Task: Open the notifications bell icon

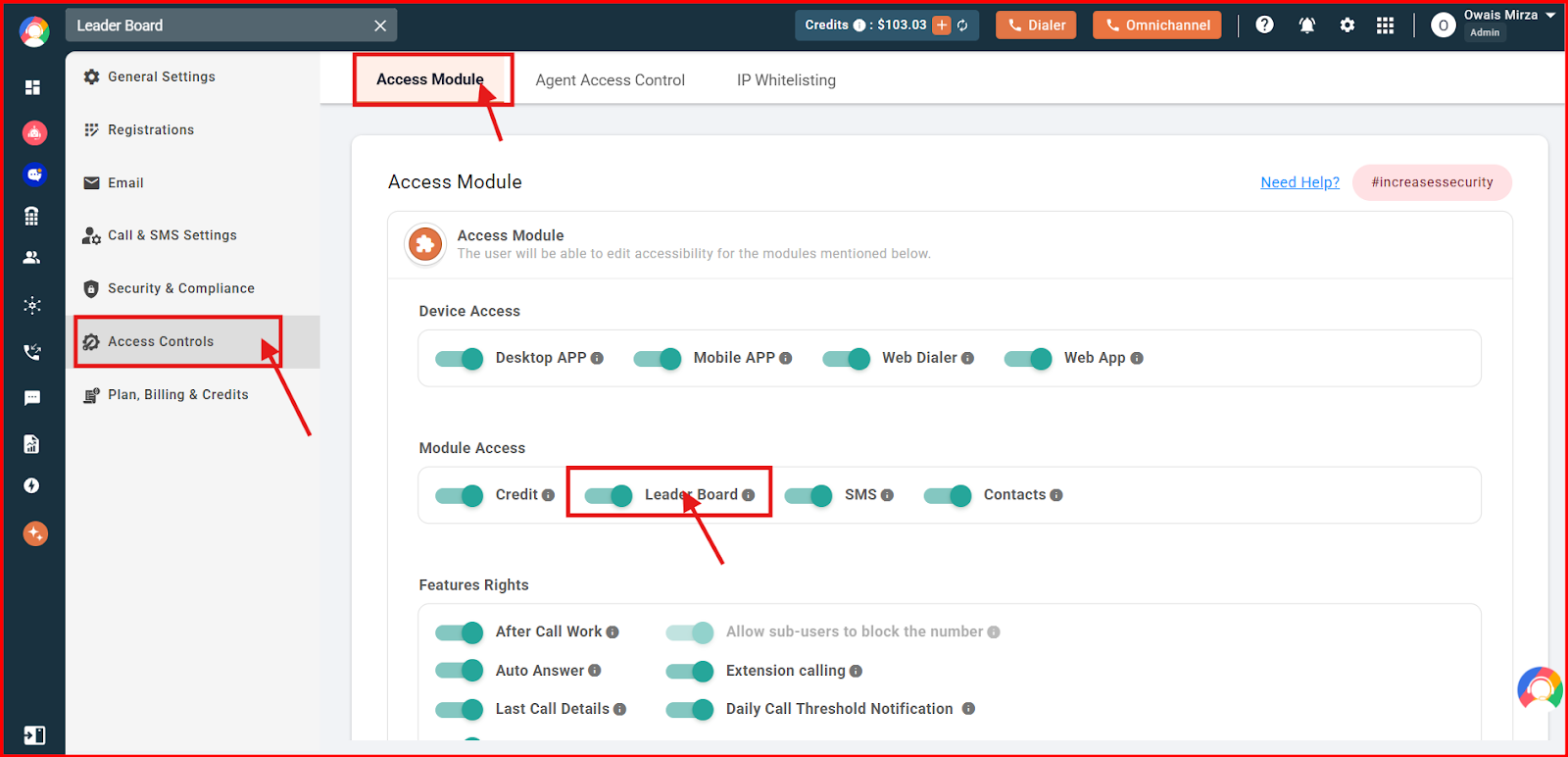Action: coord(1306,25)
